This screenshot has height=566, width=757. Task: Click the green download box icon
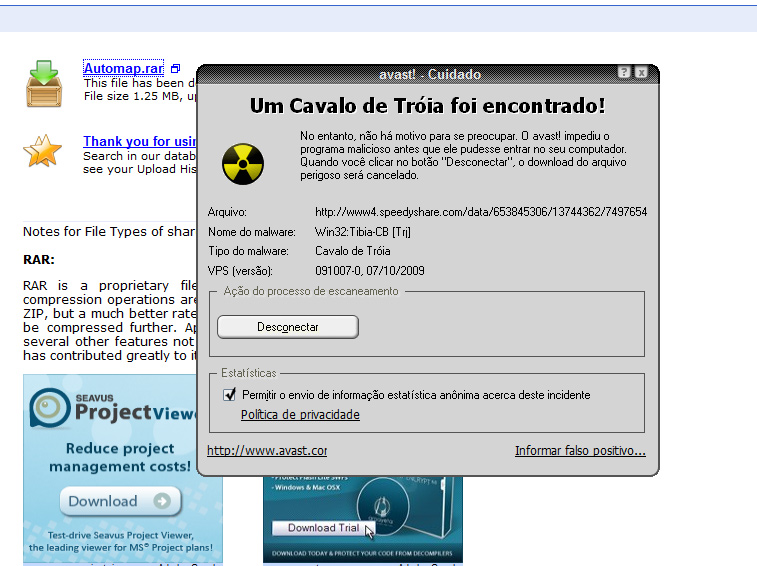pyautogui.click(x=44, y=83)
